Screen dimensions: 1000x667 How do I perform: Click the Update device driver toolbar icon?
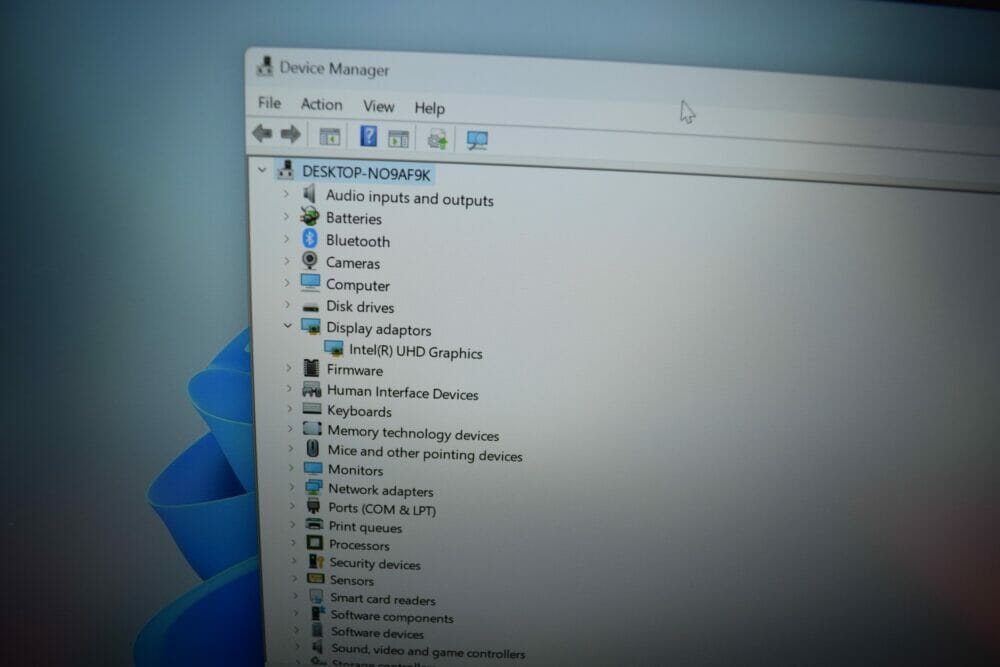click(x=438, y=139)
